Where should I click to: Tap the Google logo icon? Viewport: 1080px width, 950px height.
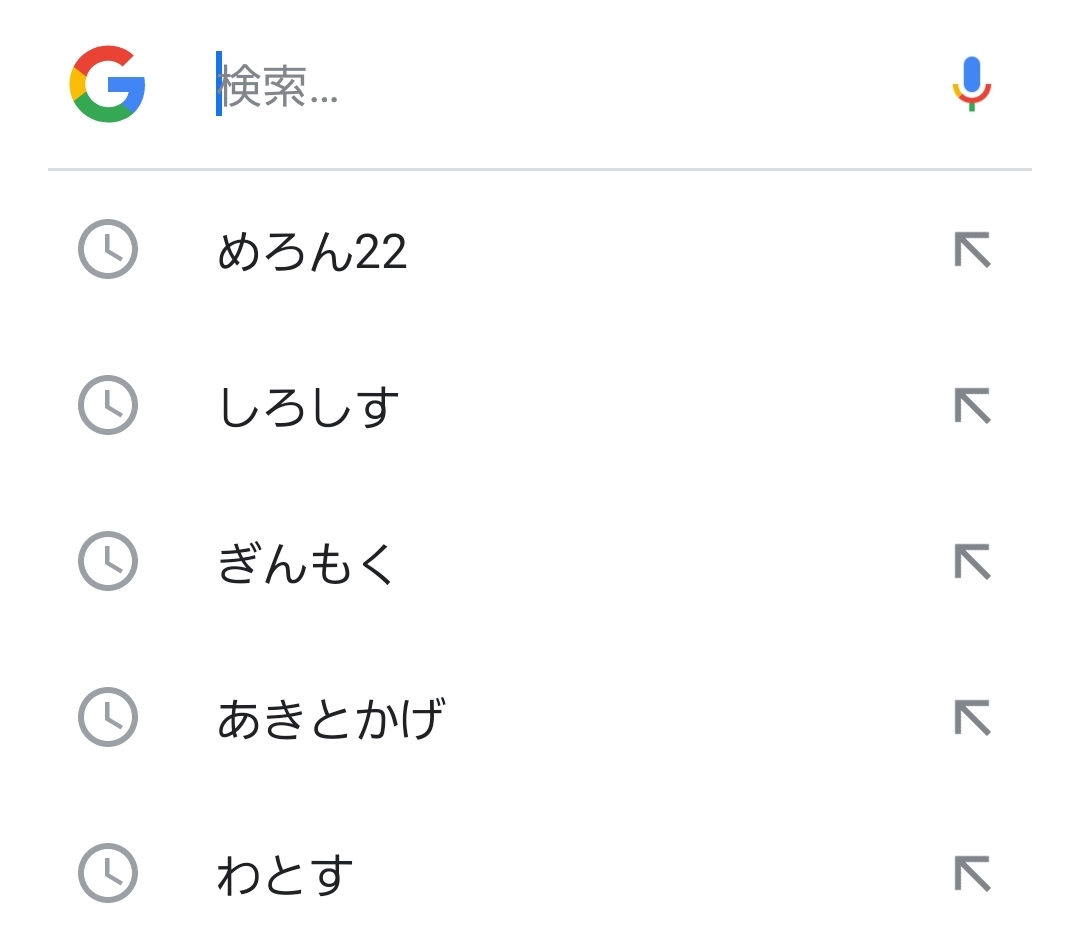pos(108,84)
